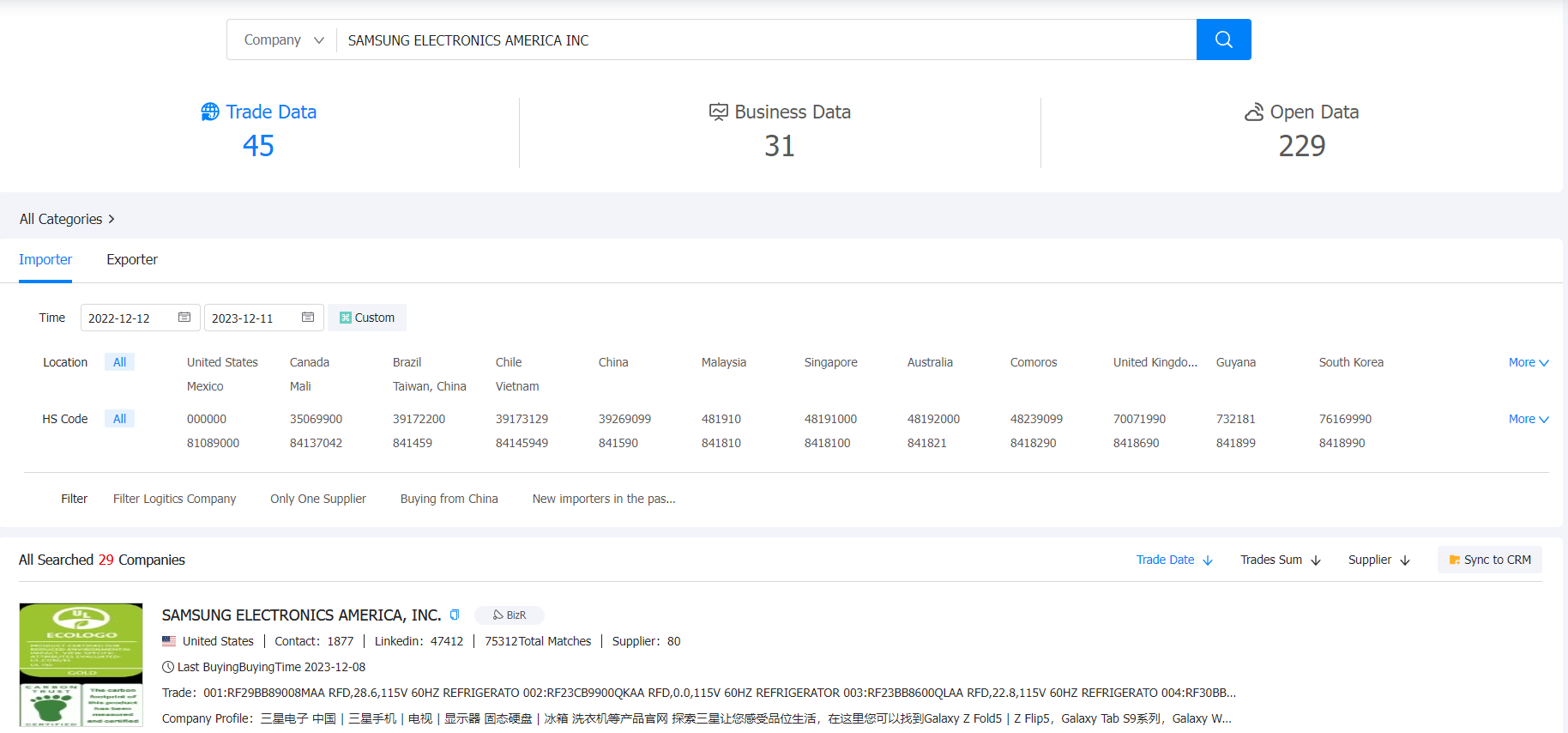Apply New importers in the past filter

tap(604, 499)
